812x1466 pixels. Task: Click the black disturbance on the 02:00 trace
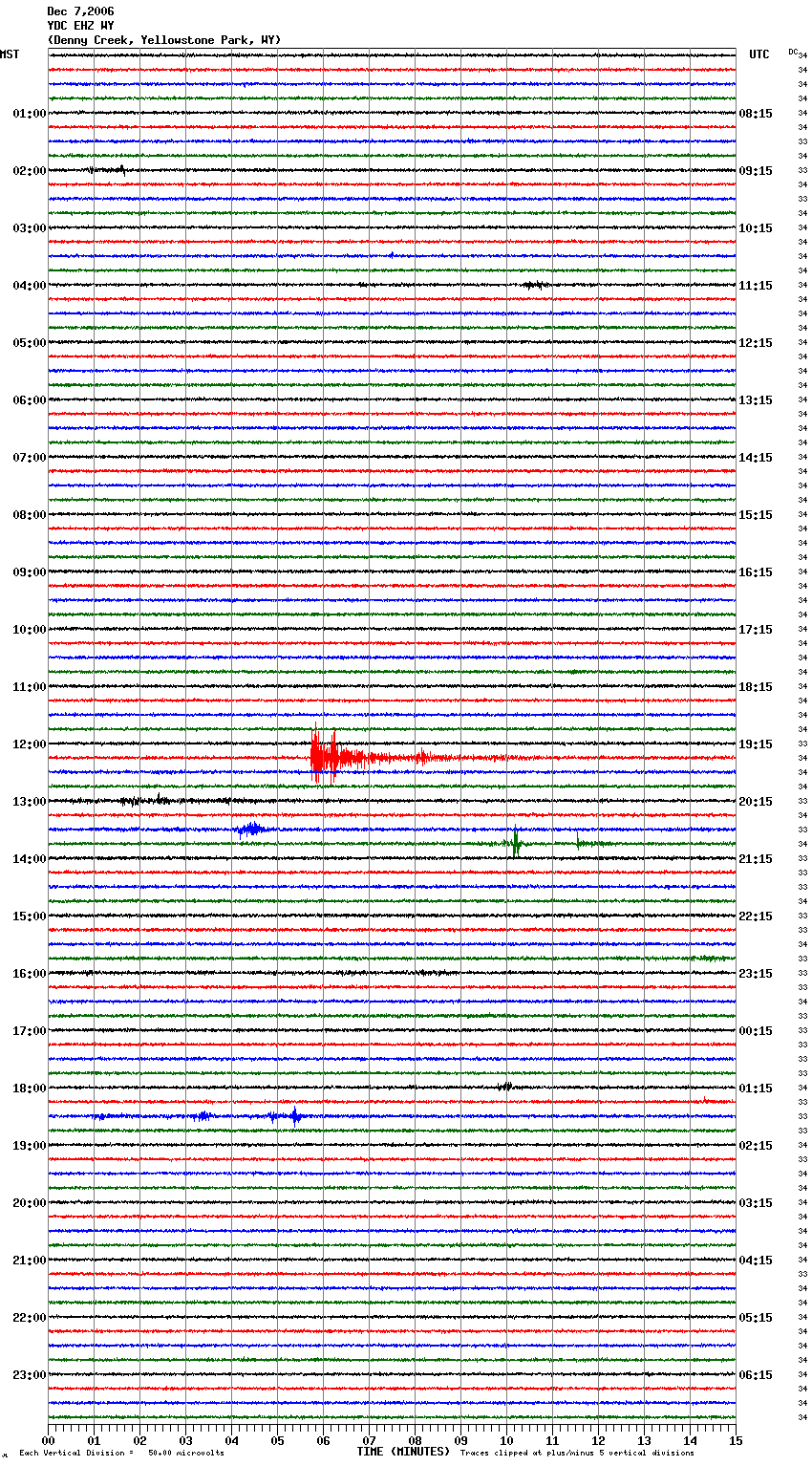pos(107,170)
